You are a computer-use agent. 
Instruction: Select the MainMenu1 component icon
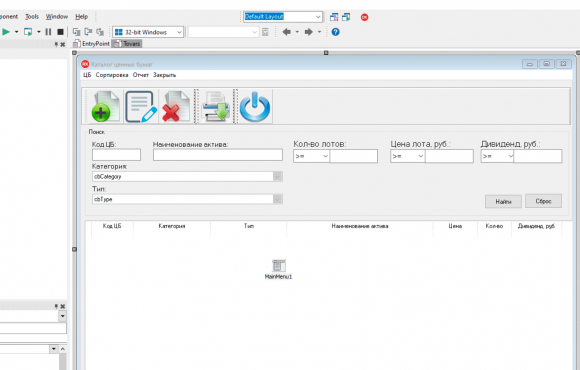pyautogui.click(x=279, y=265)
